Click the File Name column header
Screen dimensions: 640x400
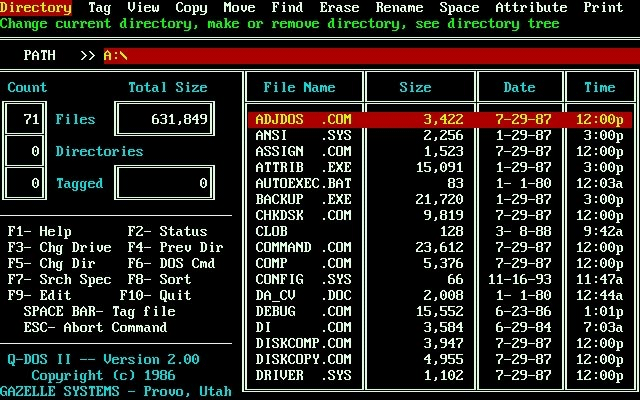tap(299, 87)
